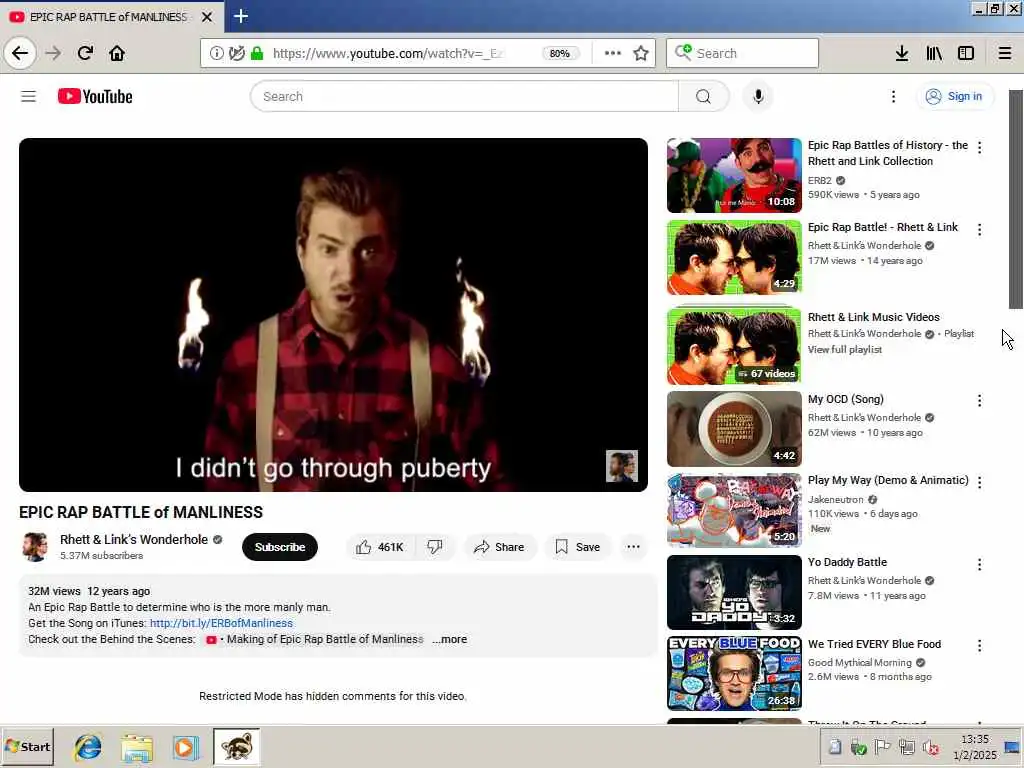
Task: Save the video to a playlist
Action: click(577, 547)
